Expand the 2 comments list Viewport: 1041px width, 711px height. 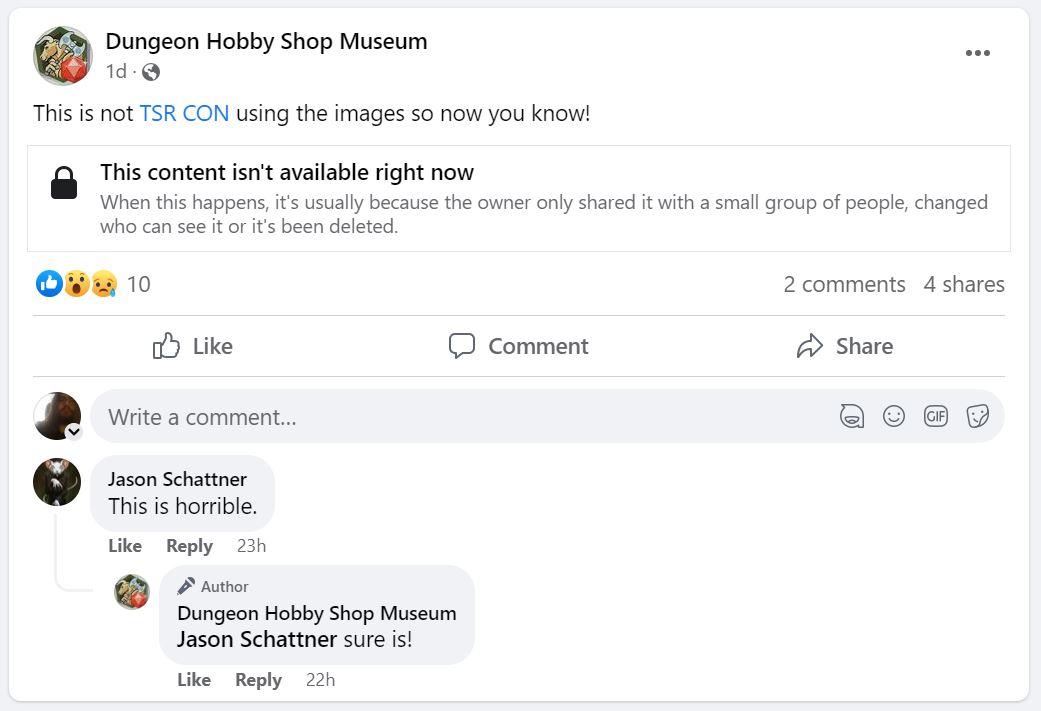844,284
